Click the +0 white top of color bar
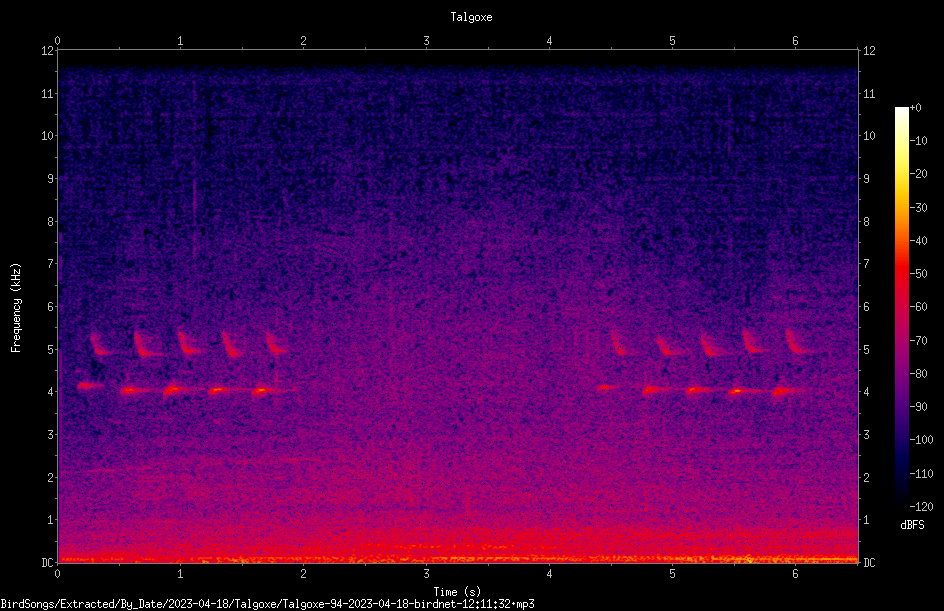Image resolution: width=944 pixels, height=611 pixels. point(901,109)
